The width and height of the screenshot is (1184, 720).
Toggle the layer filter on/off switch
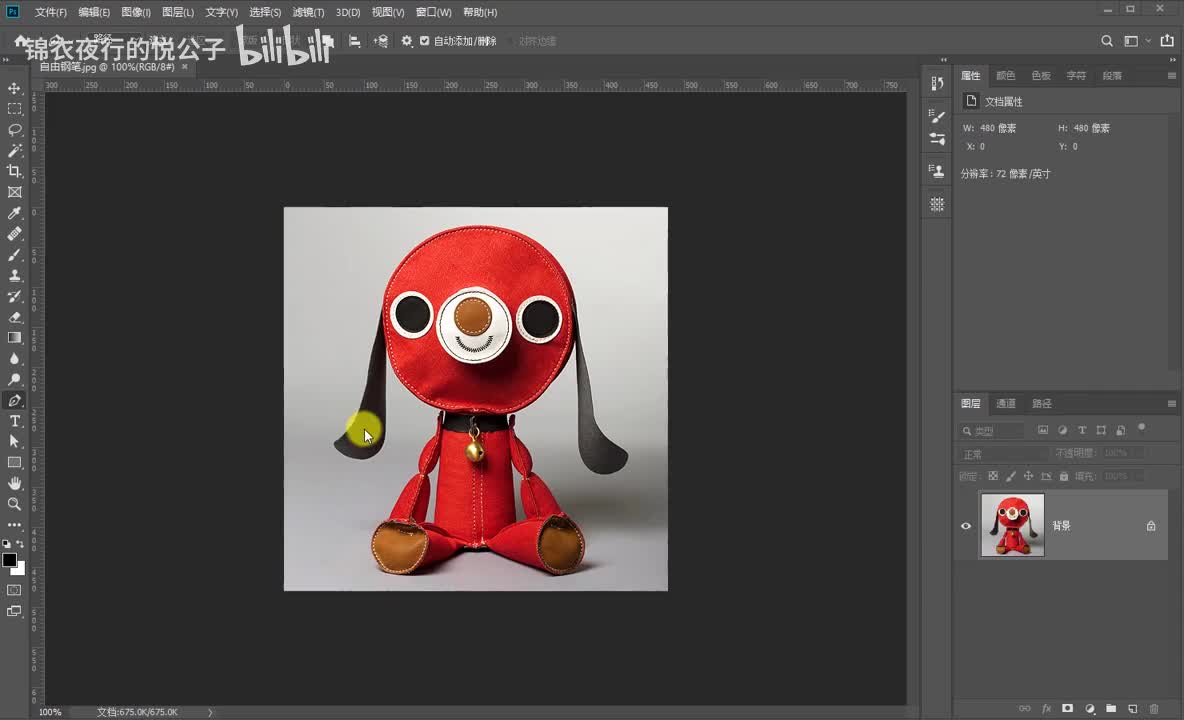pos(1141,428)
